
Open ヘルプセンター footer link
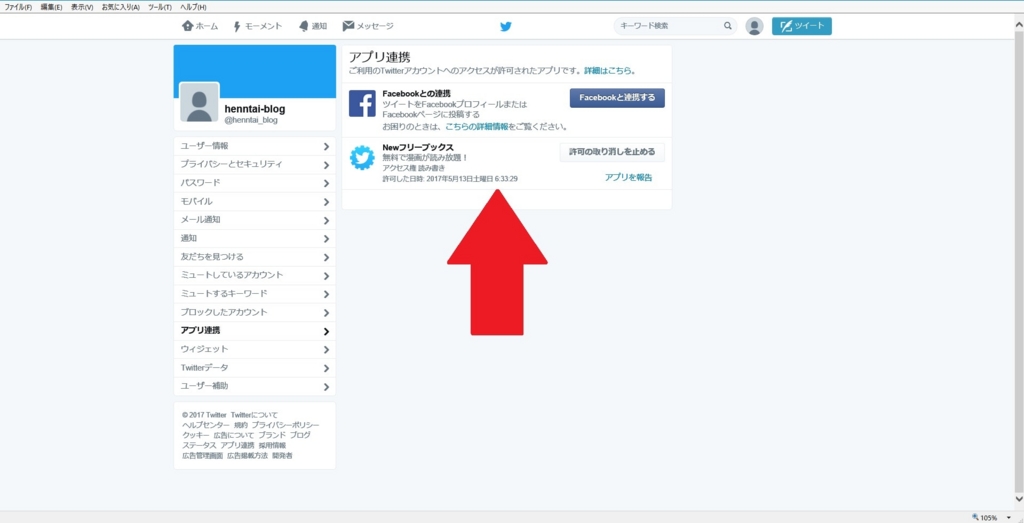[x=206, y=425]
